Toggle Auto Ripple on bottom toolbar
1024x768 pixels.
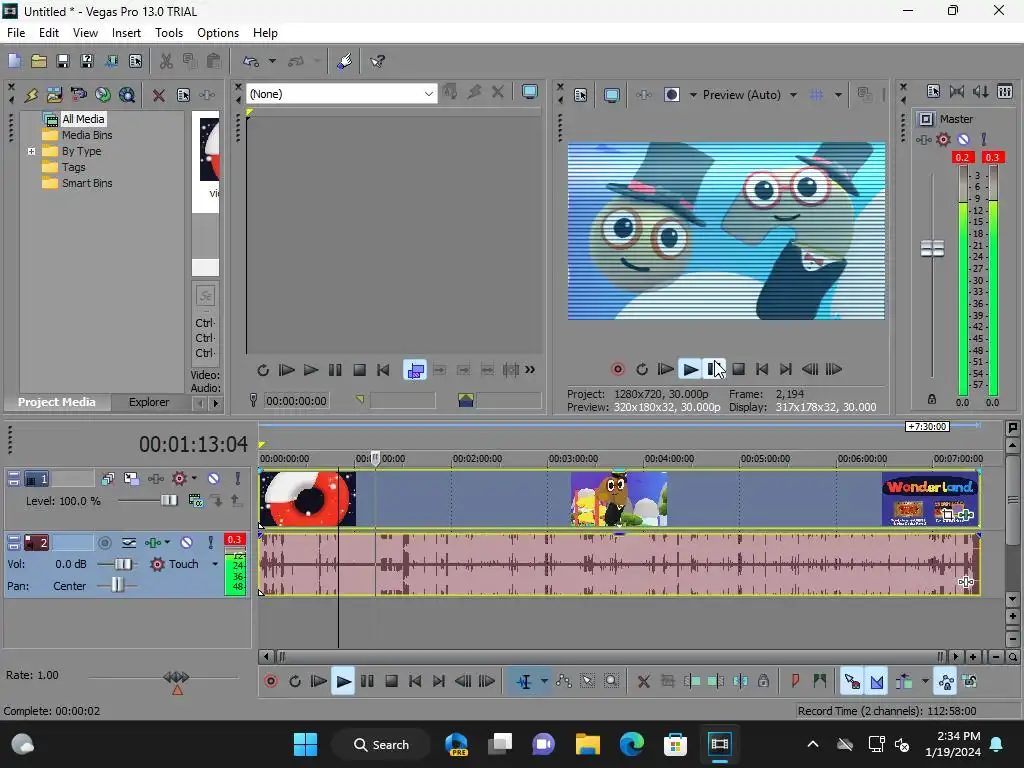(x=904, y=682)
